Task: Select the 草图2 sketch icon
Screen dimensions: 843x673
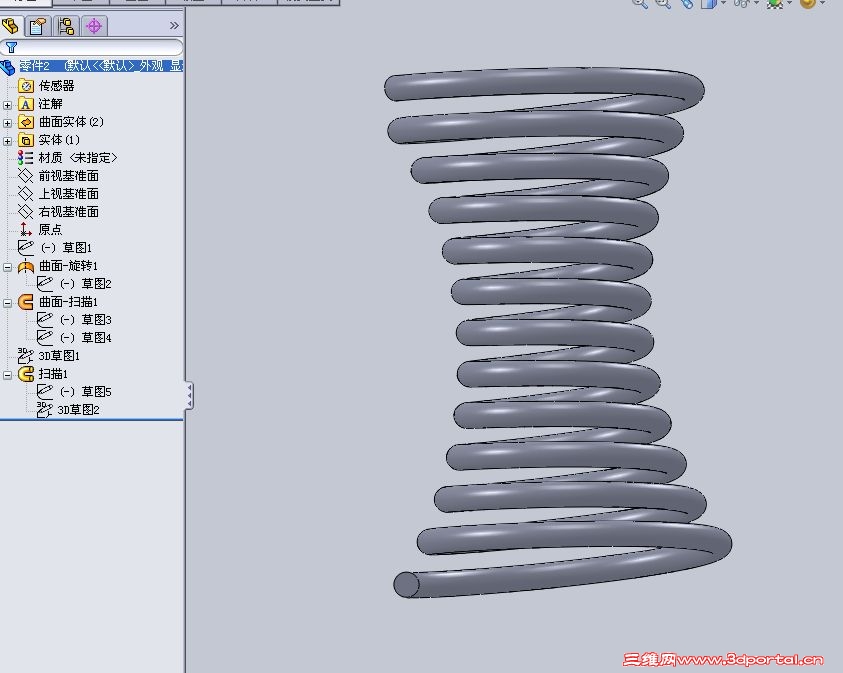Action: pos(45,283)
